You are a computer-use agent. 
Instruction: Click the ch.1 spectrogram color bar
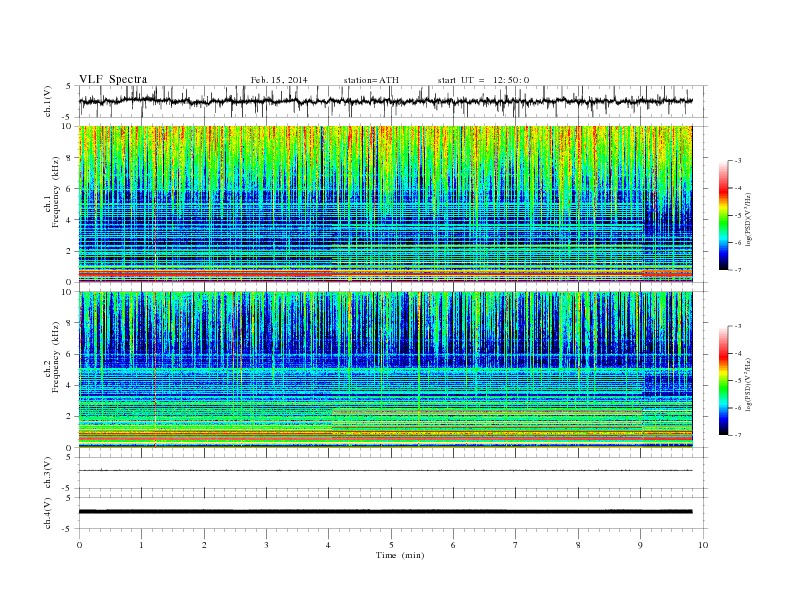coord(724,215)
